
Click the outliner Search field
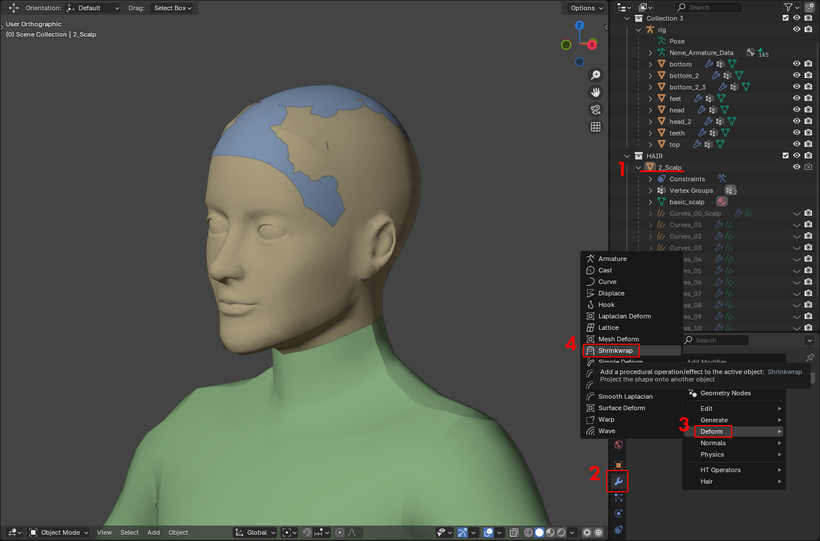709,7
